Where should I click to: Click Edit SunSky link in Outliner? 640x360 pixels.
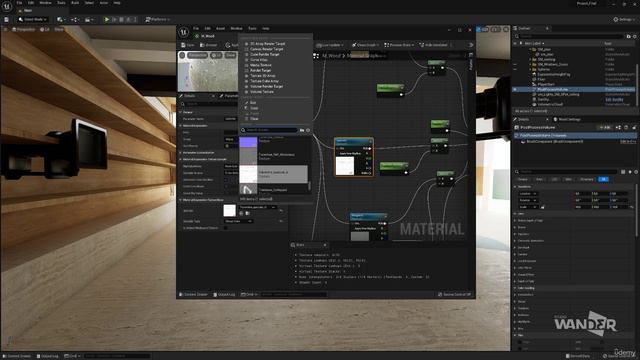pos(614,99)
